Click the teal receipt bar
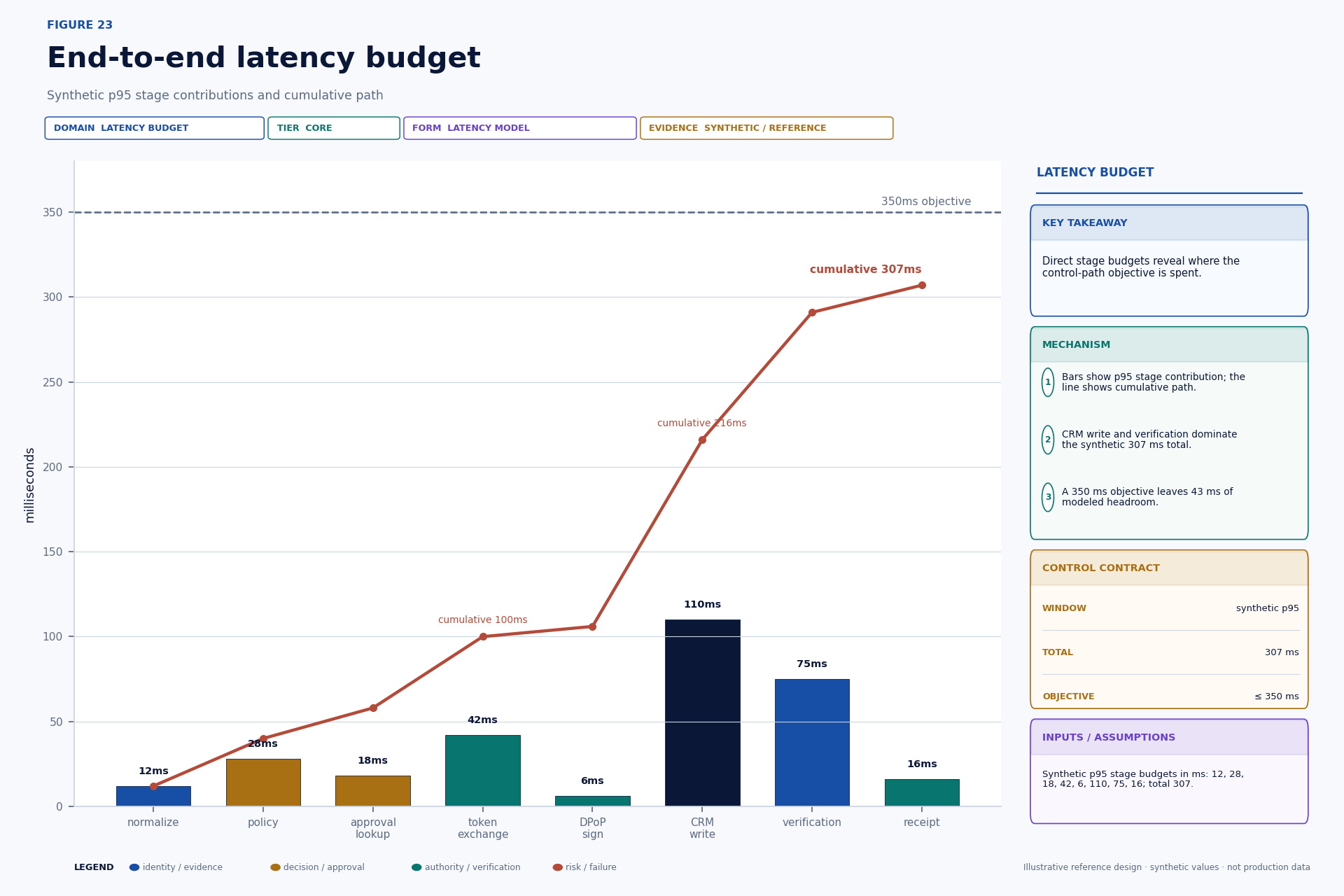Screen dimensions: 1344x896 click(x=922, y=792)
